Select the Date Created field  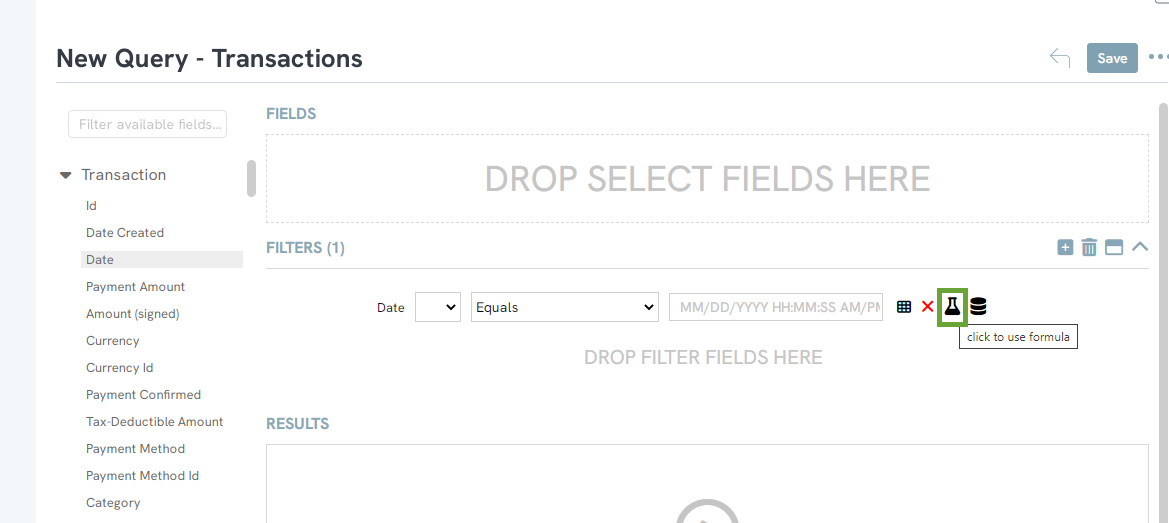pos(125,232)
